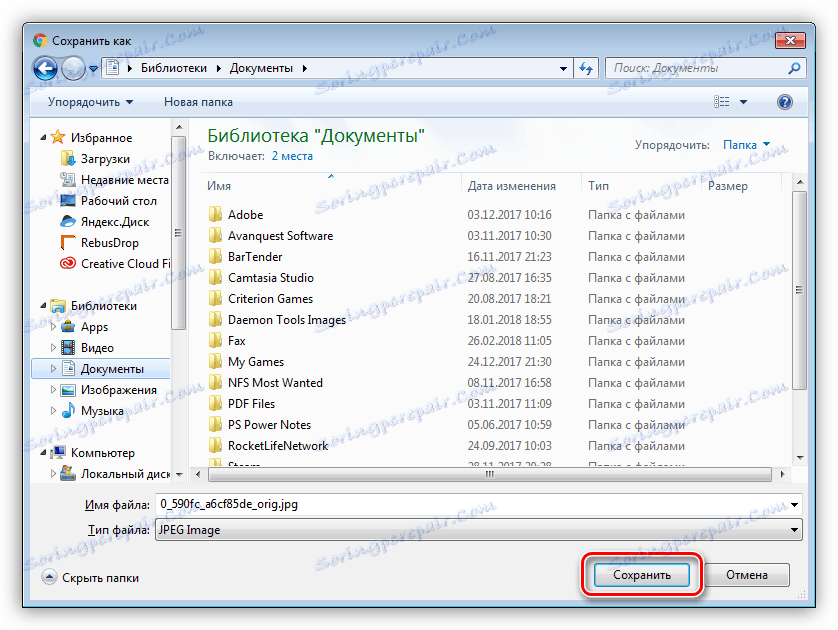Screen dimensions: 838x630
Task: Collapse the Избранное section
Action: pyautogui.click(x=42, y=136)
